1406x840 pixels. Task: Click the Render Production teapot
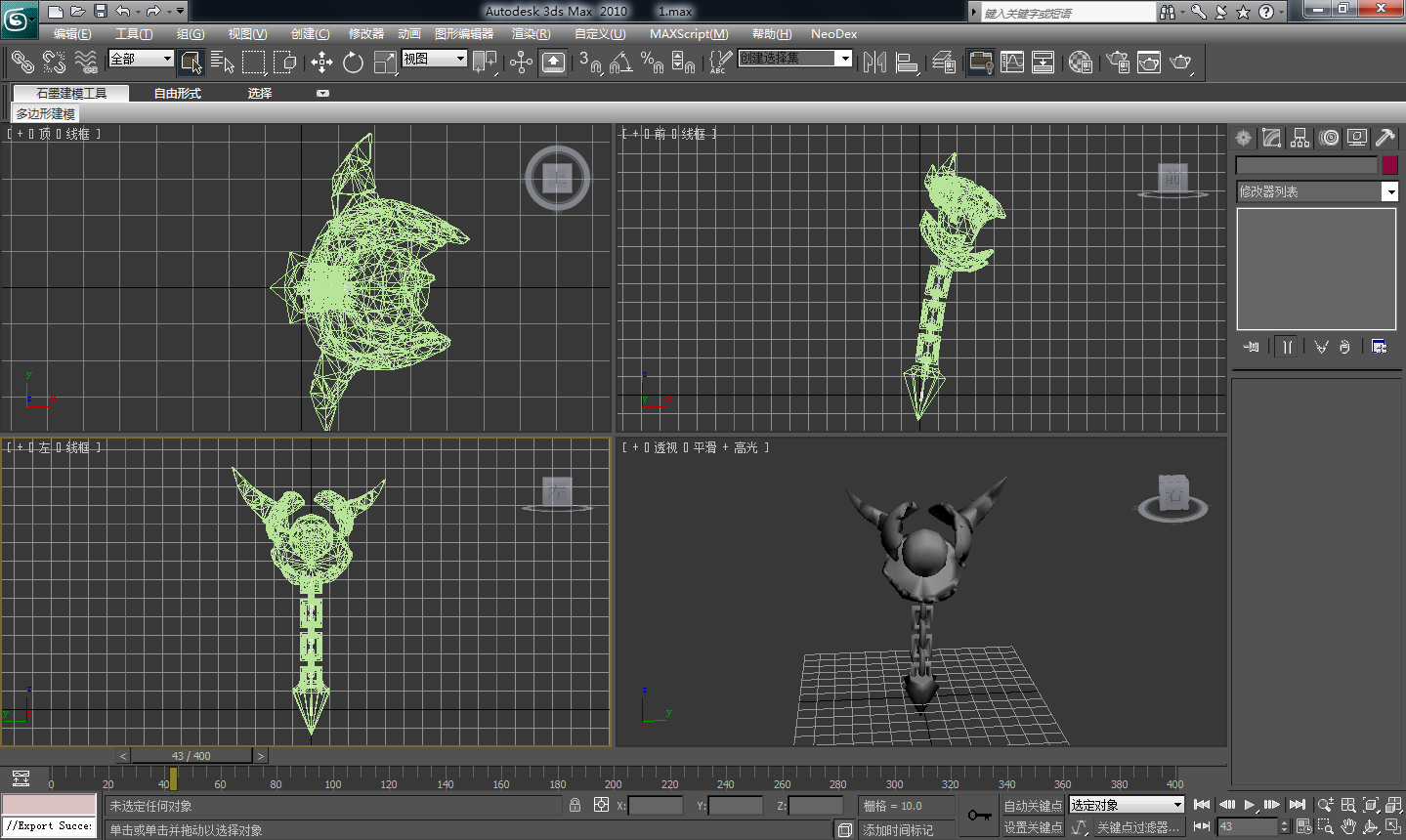[x=1181, y=62]
